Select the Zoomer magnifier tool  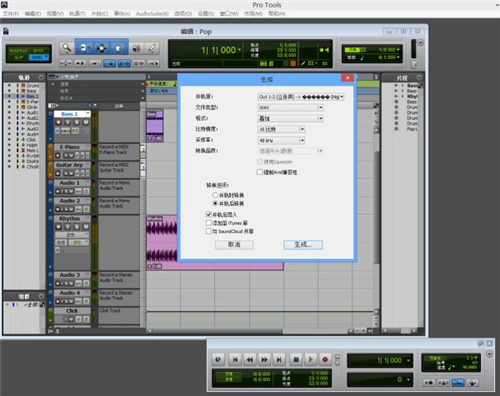[67, 48]
